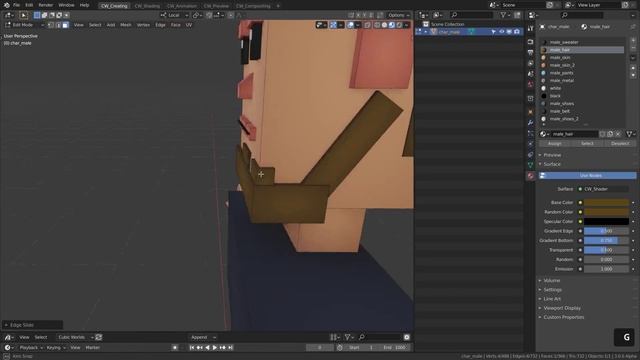
Task: Switch to CW_Creating workspace tab
Action: tap(114, 6)
